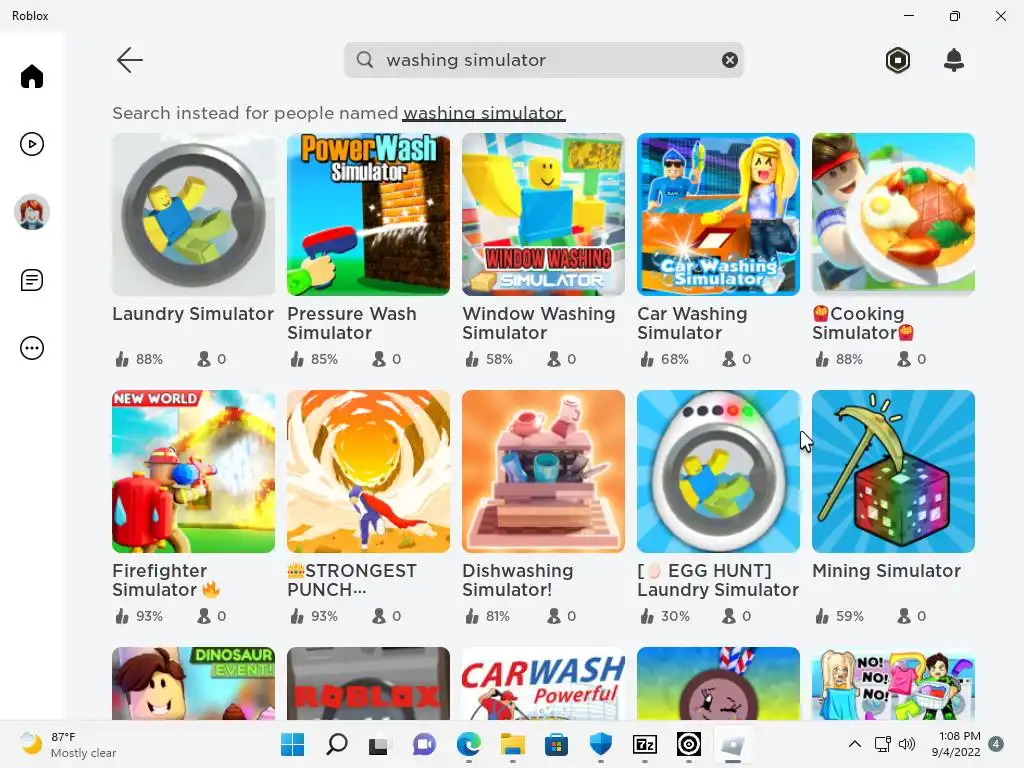Open the Mining Simulator game thumbnail
The height and width of the screenshot is (768, 1024).
pos(893,472)
